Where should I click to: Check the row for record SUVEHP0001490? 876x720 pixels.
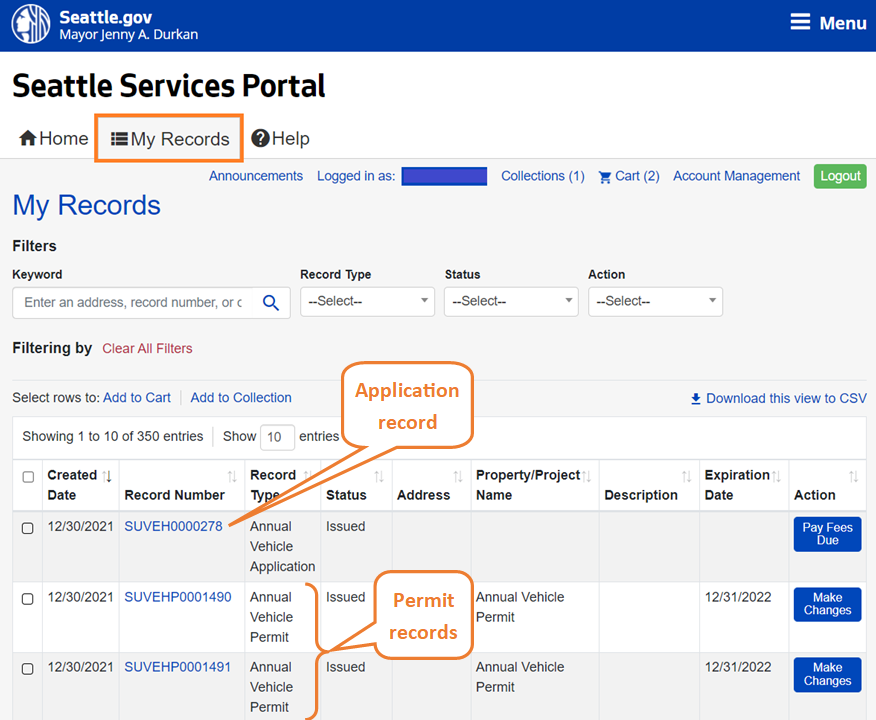(x=28, y=599)
